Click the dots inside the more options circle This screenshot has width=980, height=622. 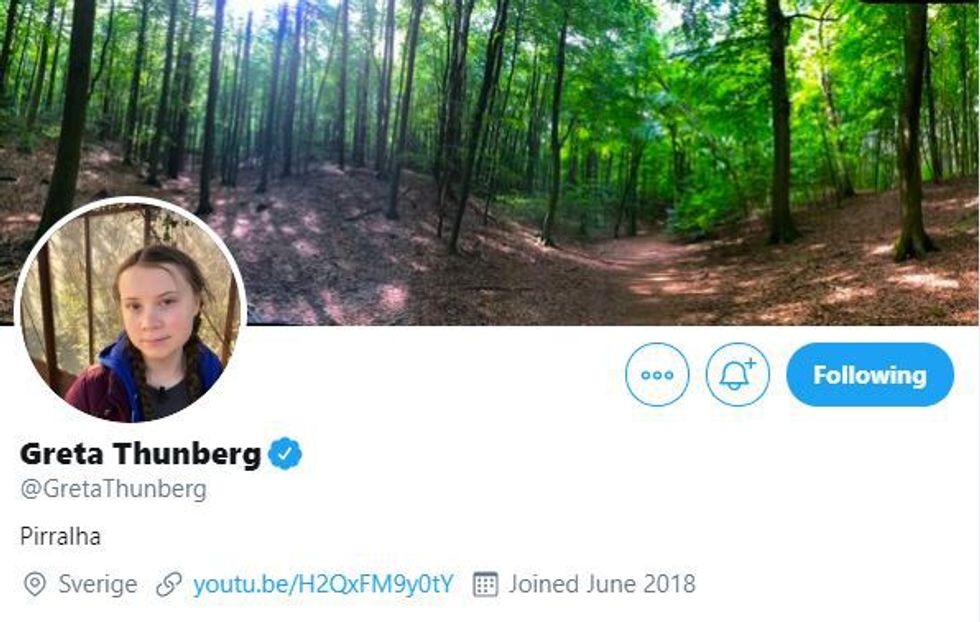coord(657,375)
